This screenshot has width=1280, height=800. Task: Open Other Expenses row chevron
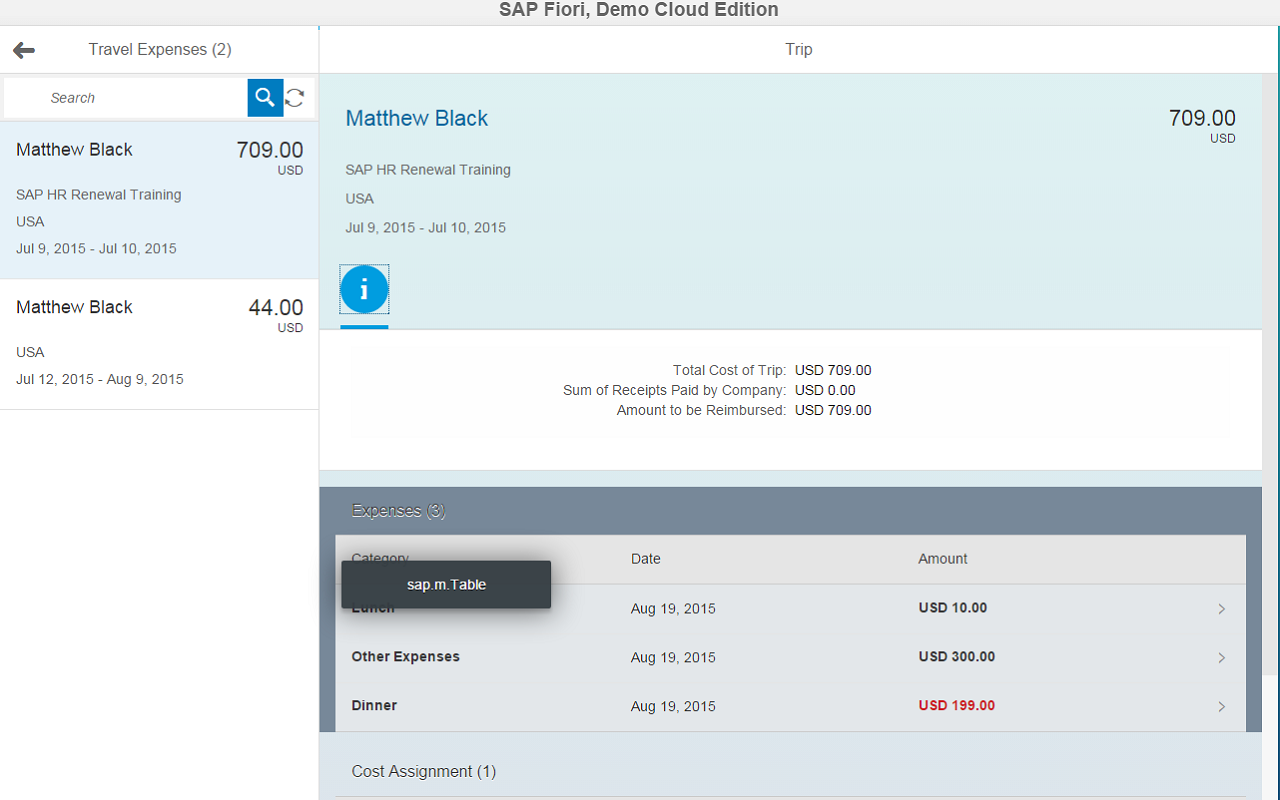1221,658
